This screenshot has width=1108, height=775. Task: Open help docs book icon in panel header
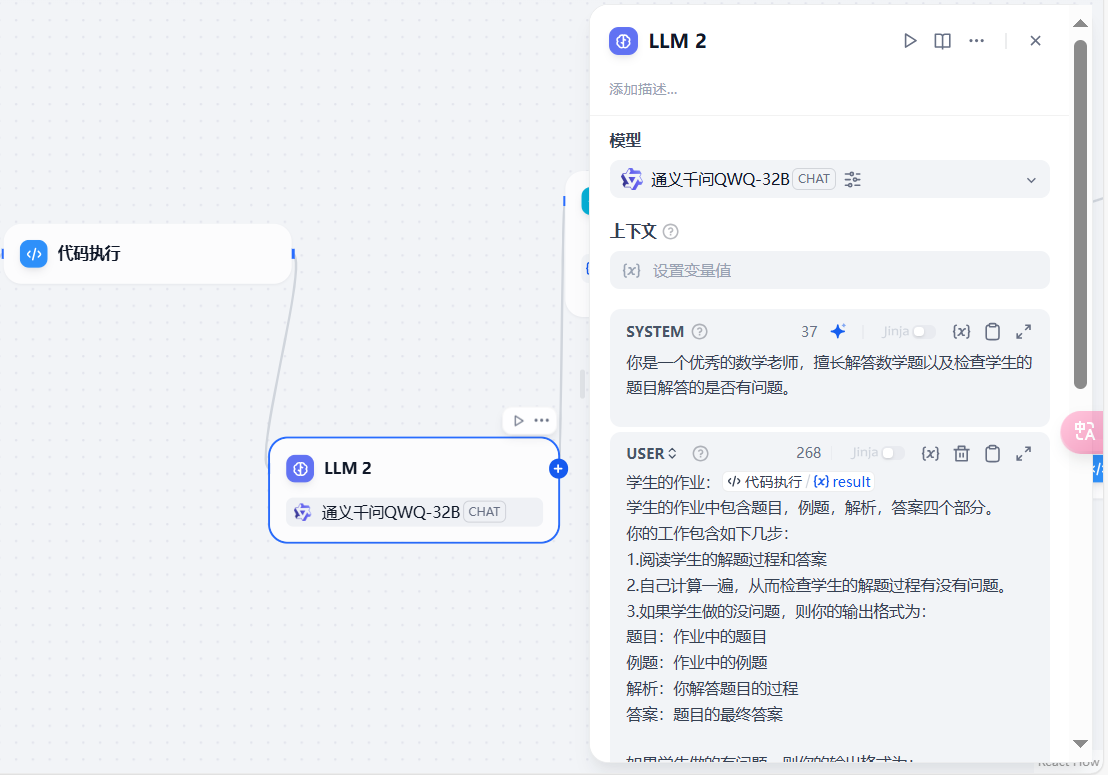pyautogui.click(x=942, y=41)
